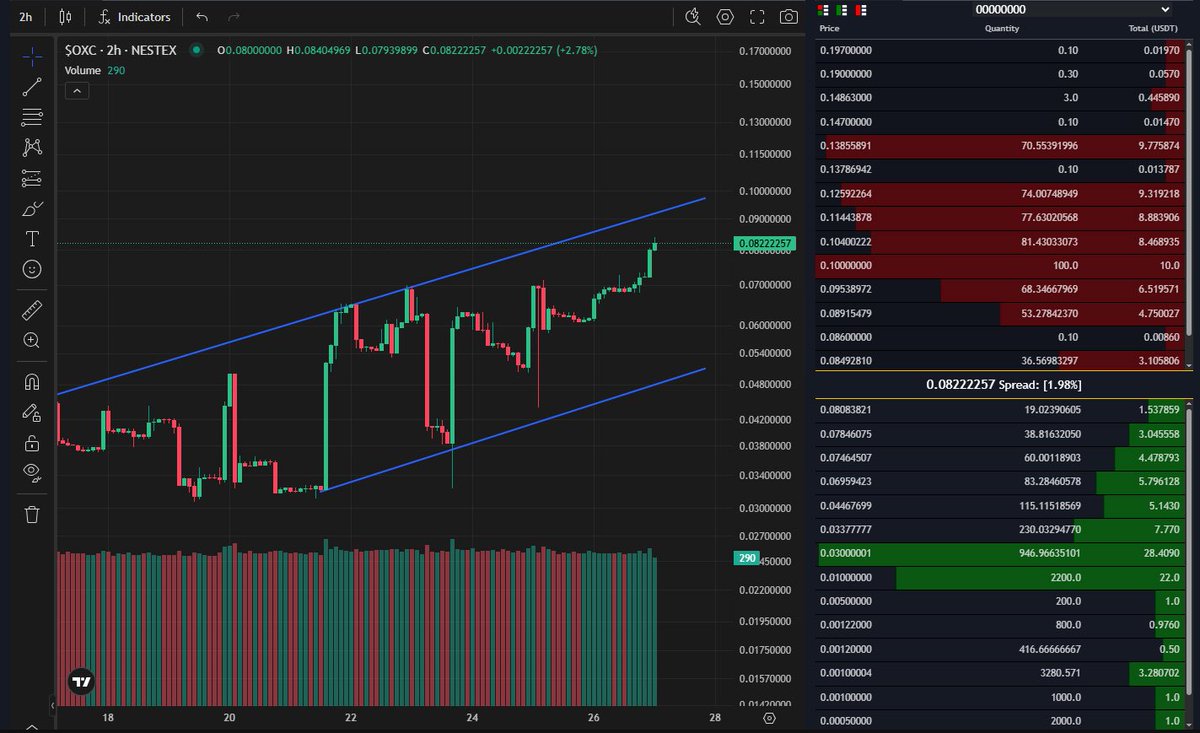Select the ask row at 0.19700000
This screenshot has height=733, width=1200.
(x=1000, y=50)
